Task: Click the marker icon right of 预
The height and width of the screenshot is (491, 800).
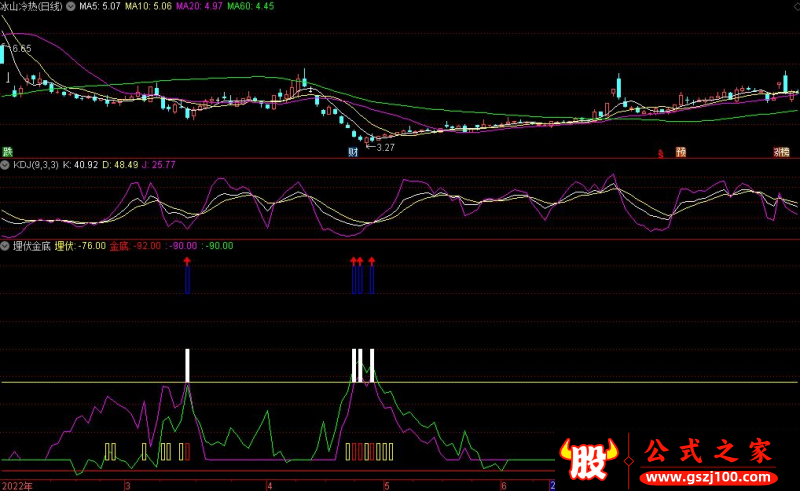Action: [x=782, y=152]
